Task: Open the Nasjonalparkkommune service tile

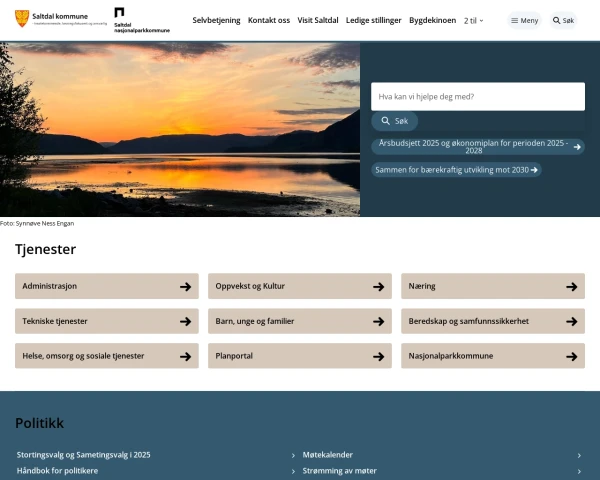Action: [493, 356]
